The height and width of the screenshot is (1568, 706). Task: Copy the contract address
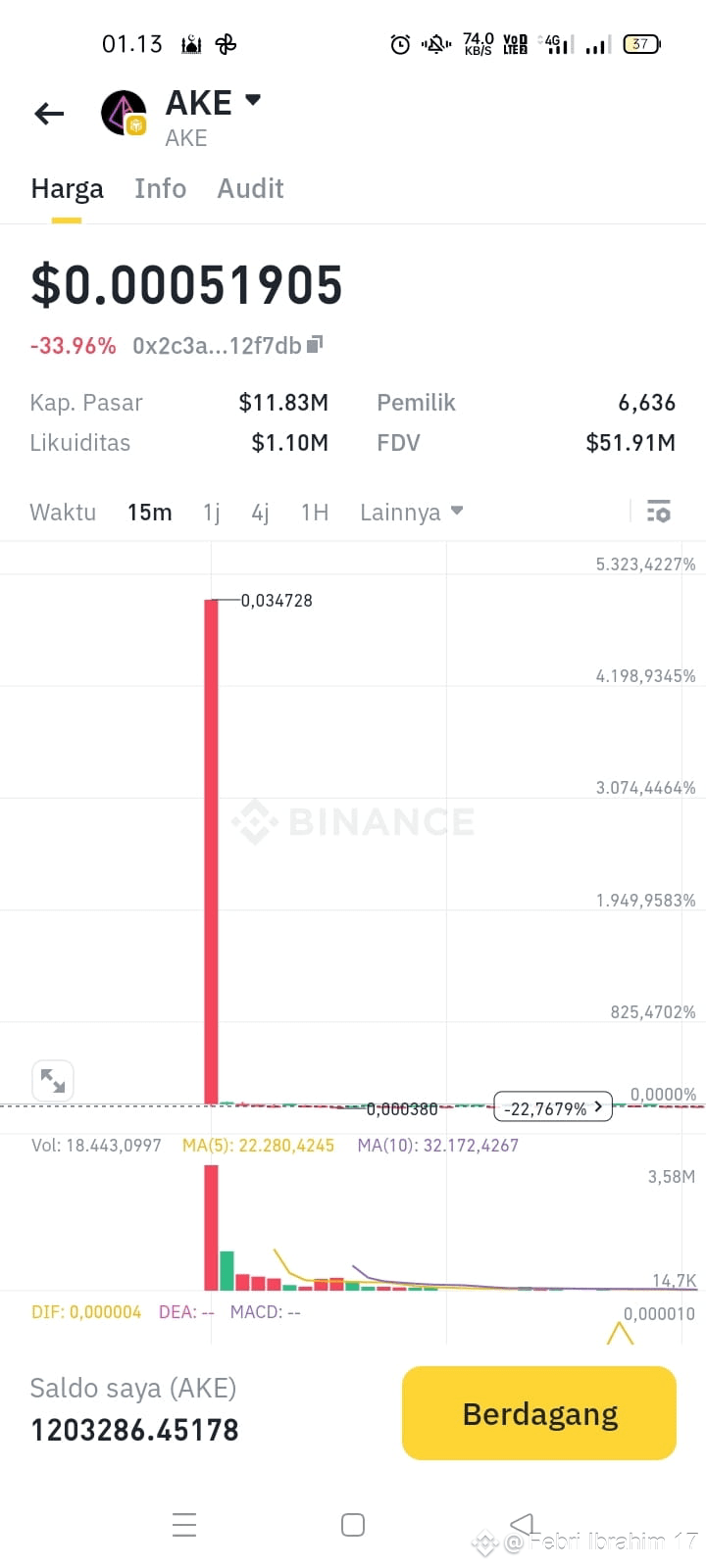(313, 345)
